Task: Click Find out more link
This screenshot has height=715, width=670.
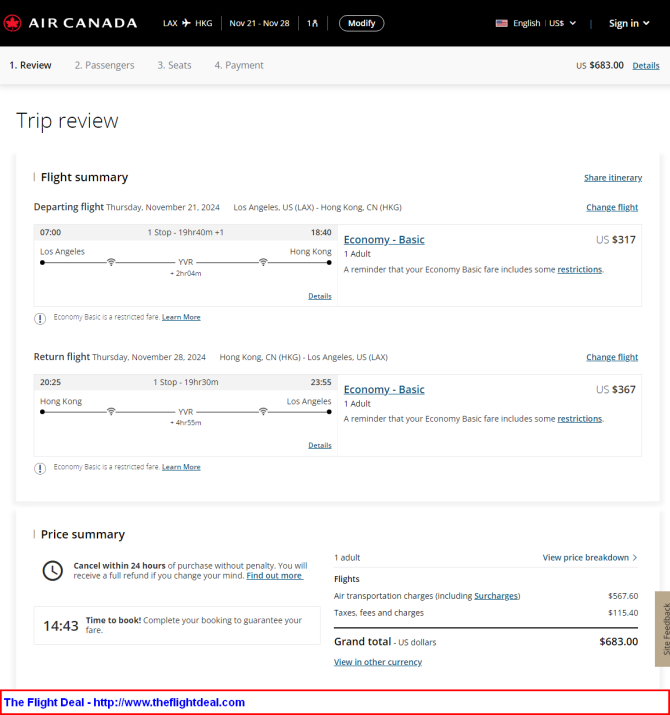Action: 275,575
